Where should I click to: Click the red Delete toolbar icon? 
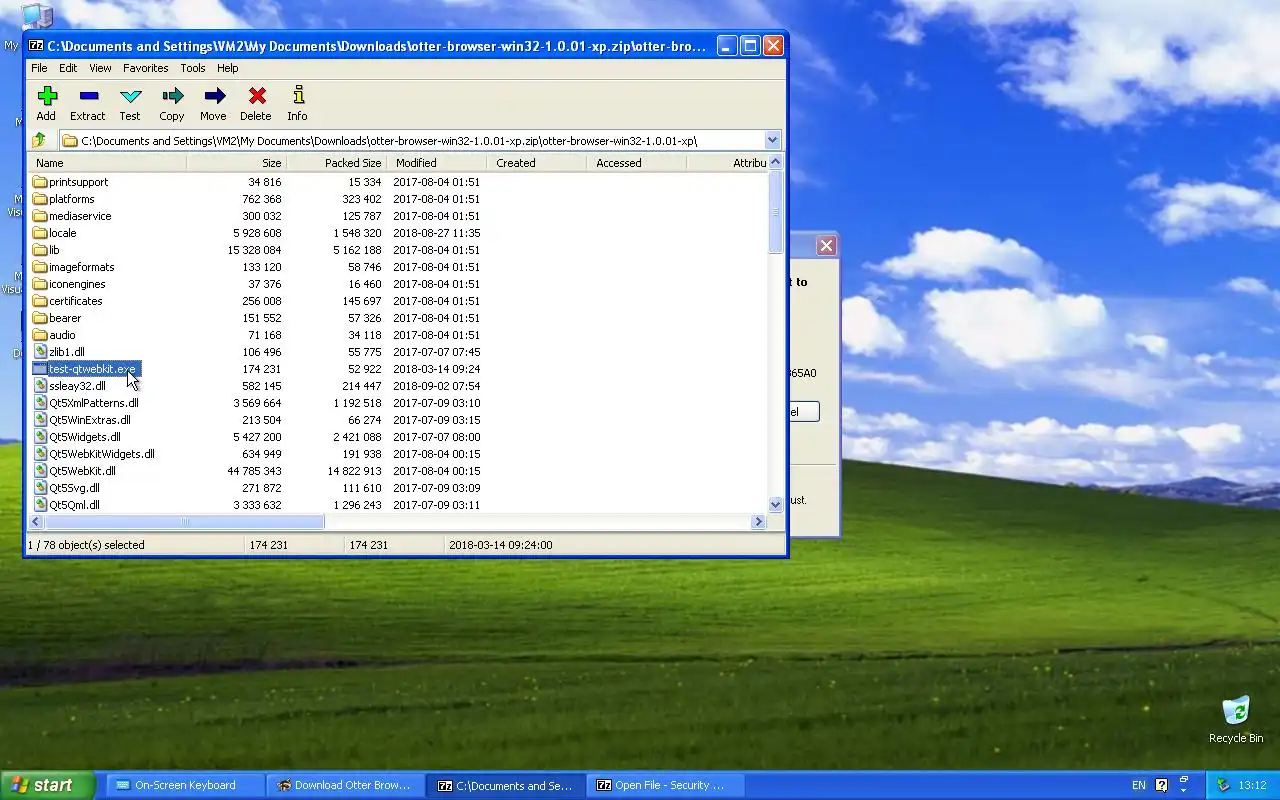pos(257,96)
